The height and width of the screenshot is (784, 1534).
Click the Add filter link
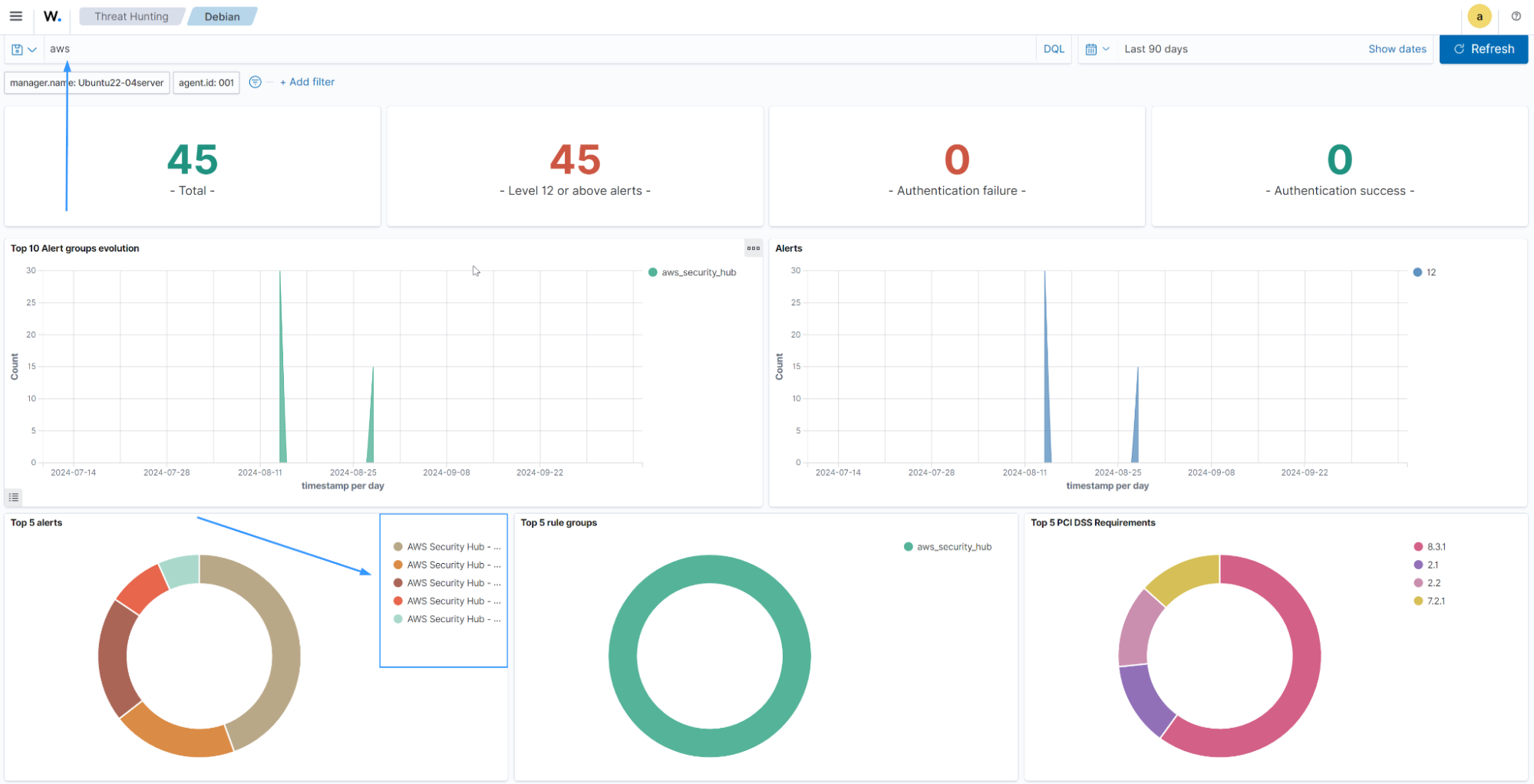307,82
